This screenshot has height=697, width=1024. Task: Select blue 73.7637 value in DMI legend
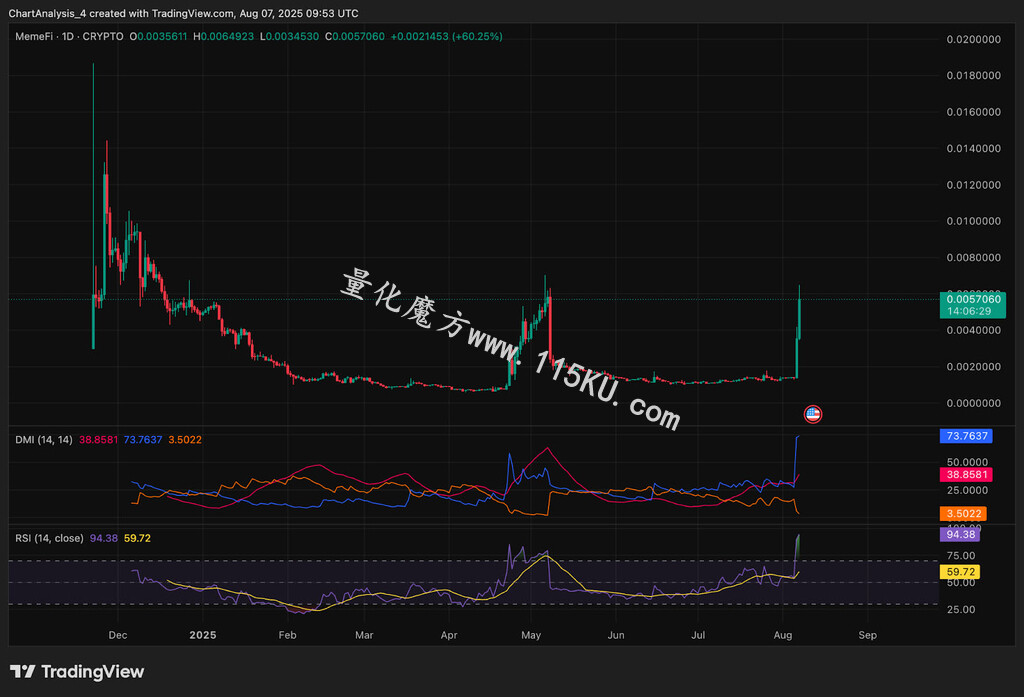143,440
